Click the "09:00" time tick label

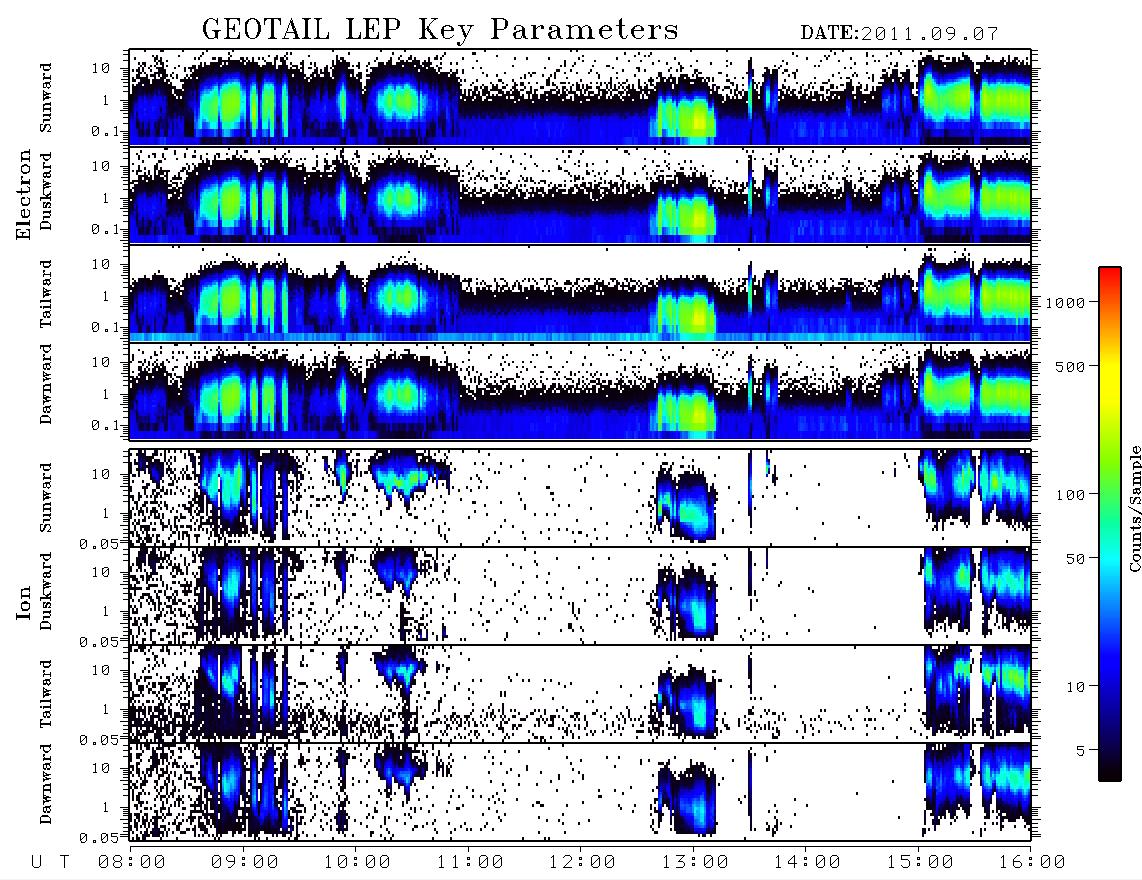pyautogui.click(x=245, y=862)
